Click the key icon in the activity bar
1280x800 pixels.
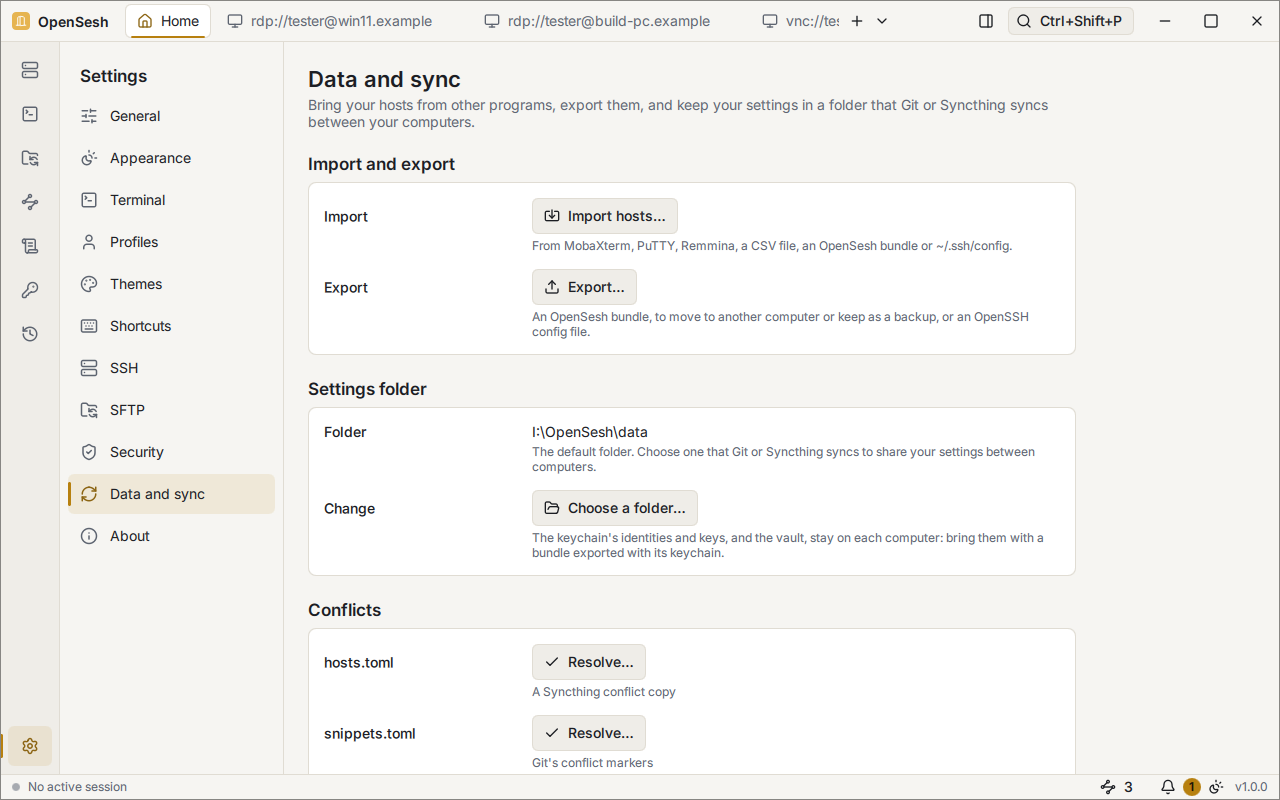click(30, 290)
